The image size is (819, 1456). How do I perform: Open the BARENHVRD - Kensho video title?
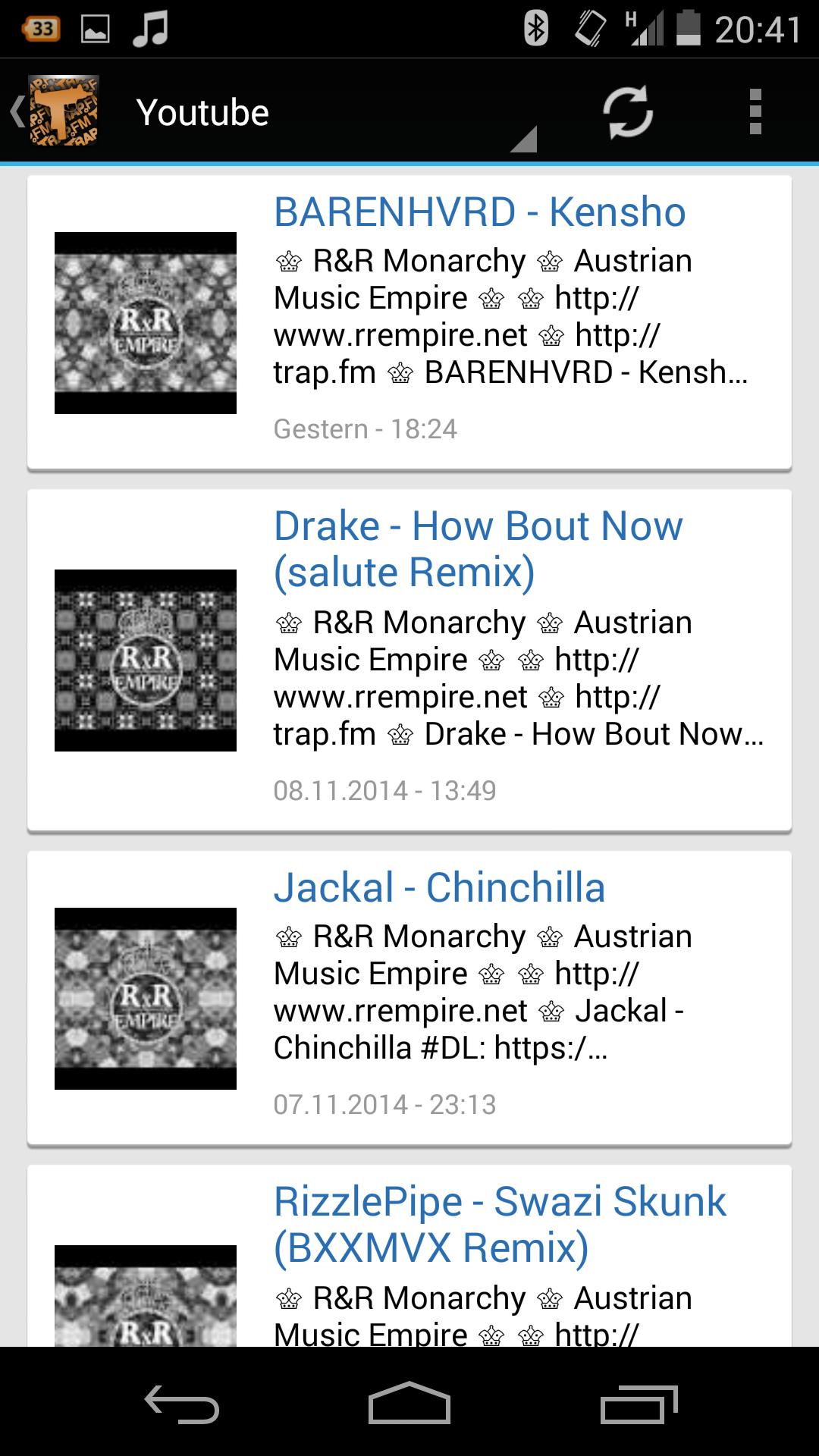[479, 212]
